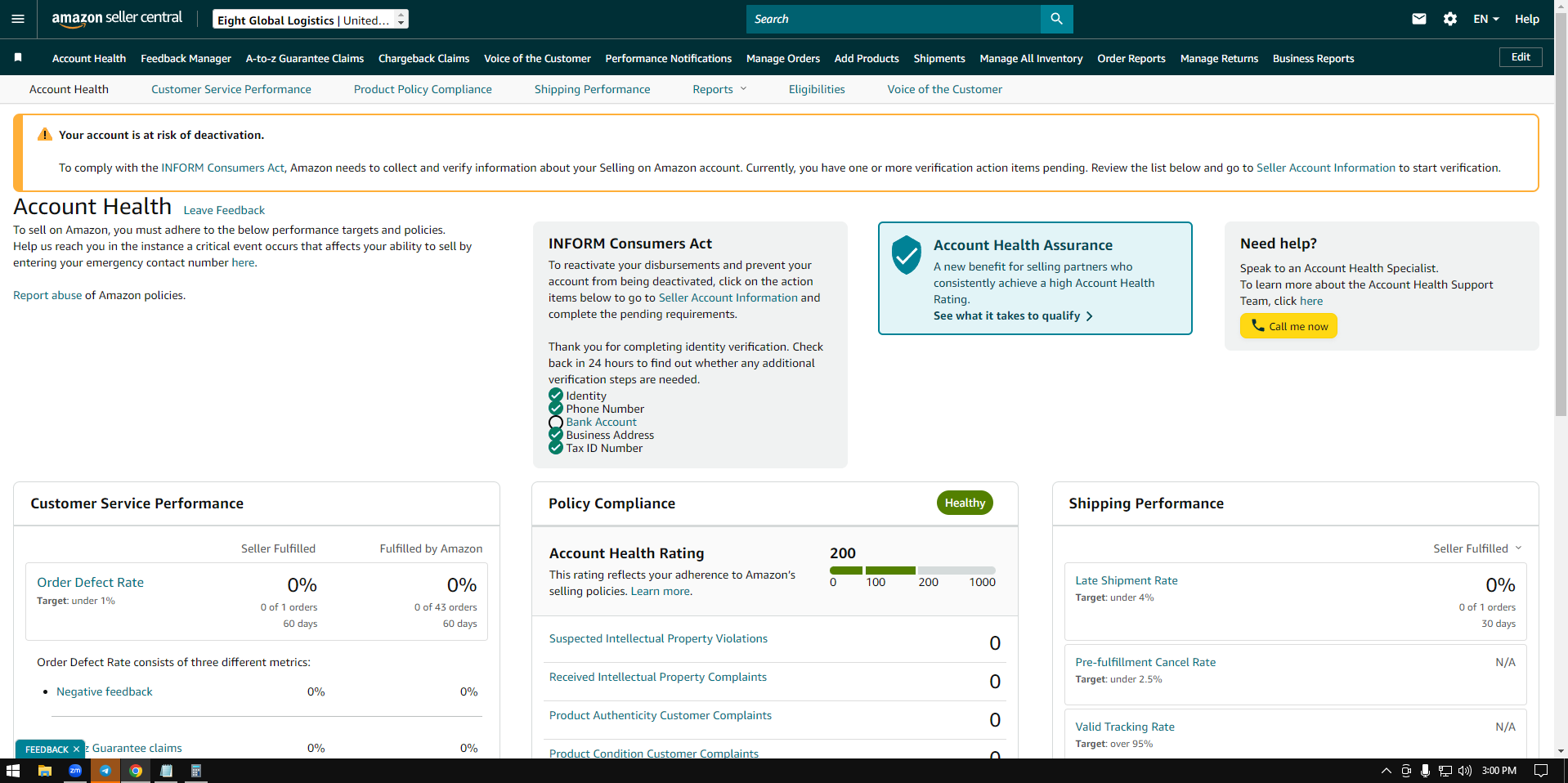
Task: Open the Negative feedback link
Action: [104, 691]
